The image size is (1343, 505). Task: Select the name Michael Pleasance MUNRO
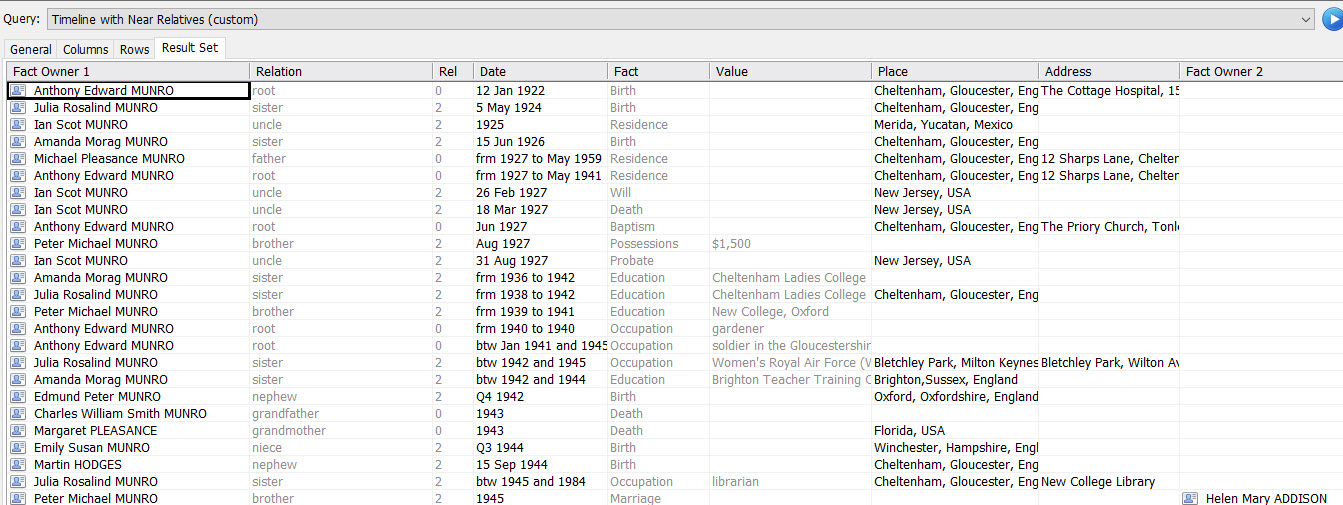coord(109,158)
